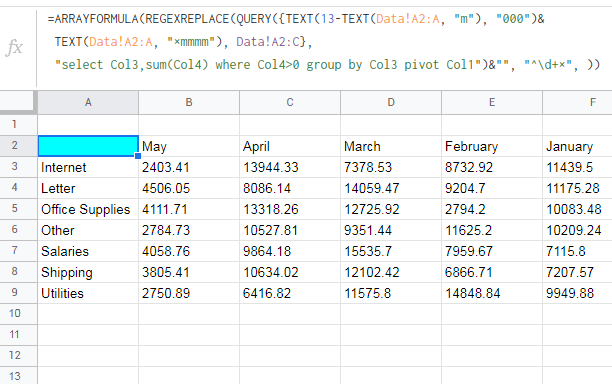Click the May header cell
The width and height of the screenshot is (612, 384).
[x=189, y=146]
